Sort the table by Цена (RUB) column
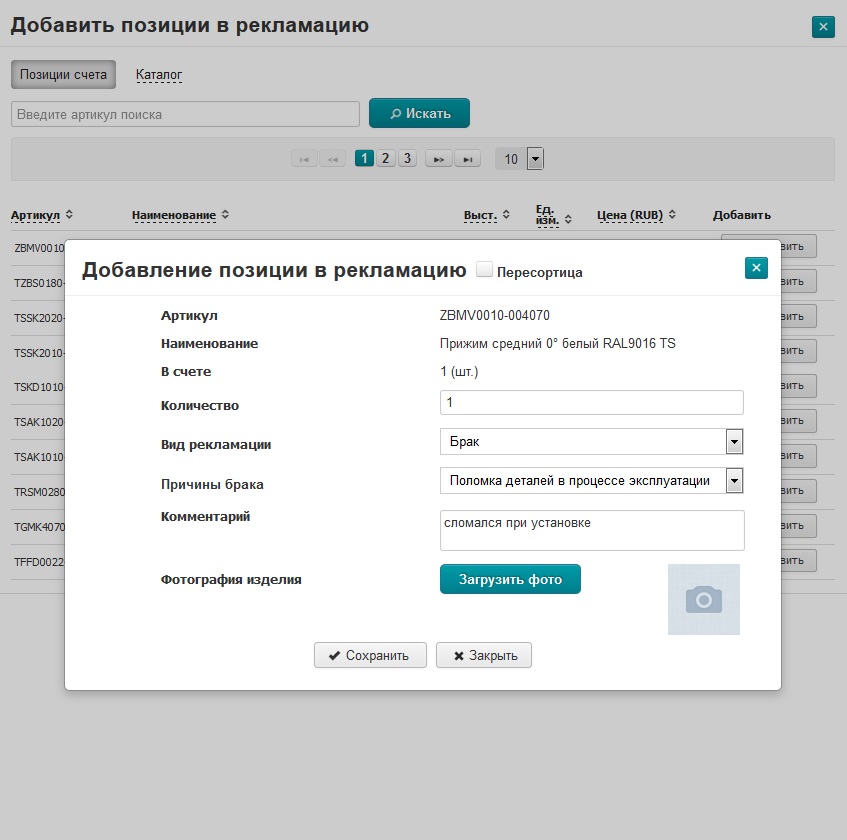The width and height of the screenshot is (847, 840). pyautogui.click(x=636, y=215)
